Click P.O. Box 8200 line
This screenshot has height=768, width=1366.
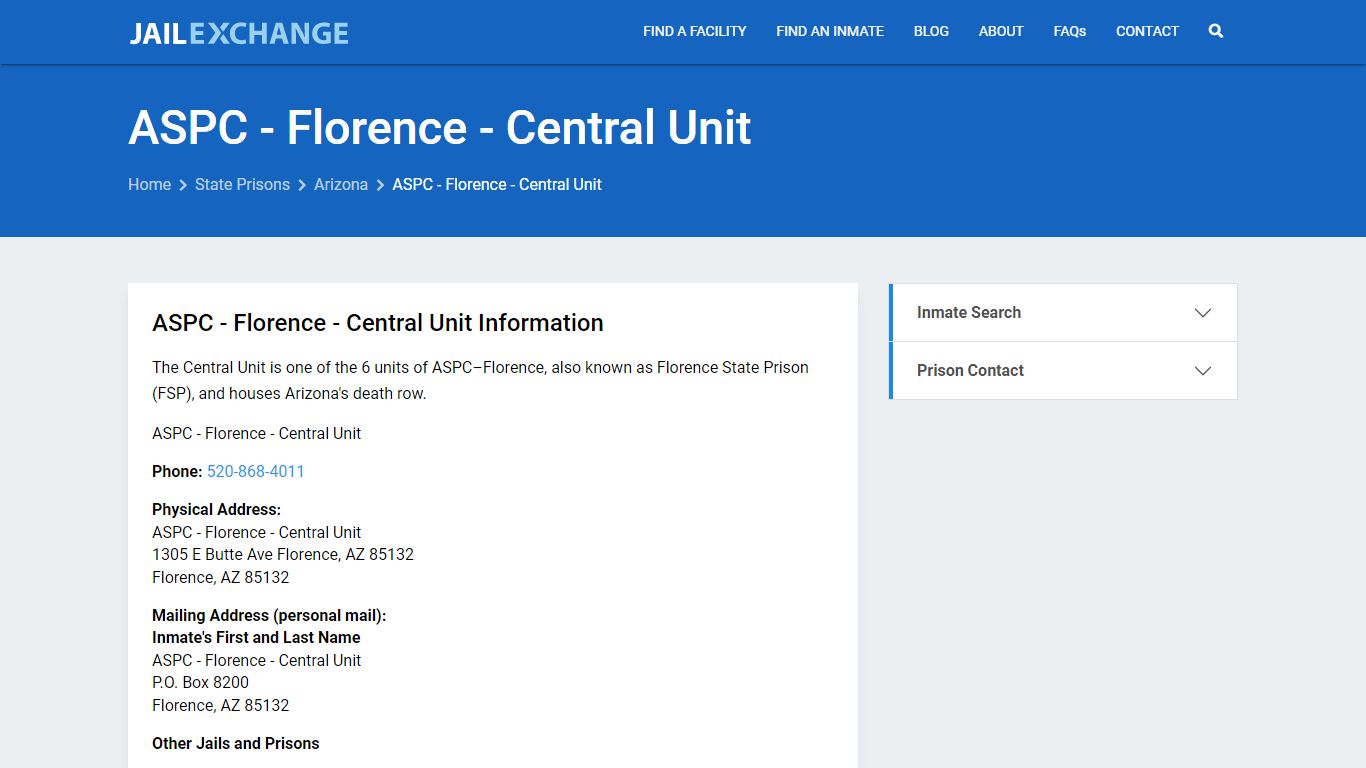pyautogui.click(x=200, y=682)
